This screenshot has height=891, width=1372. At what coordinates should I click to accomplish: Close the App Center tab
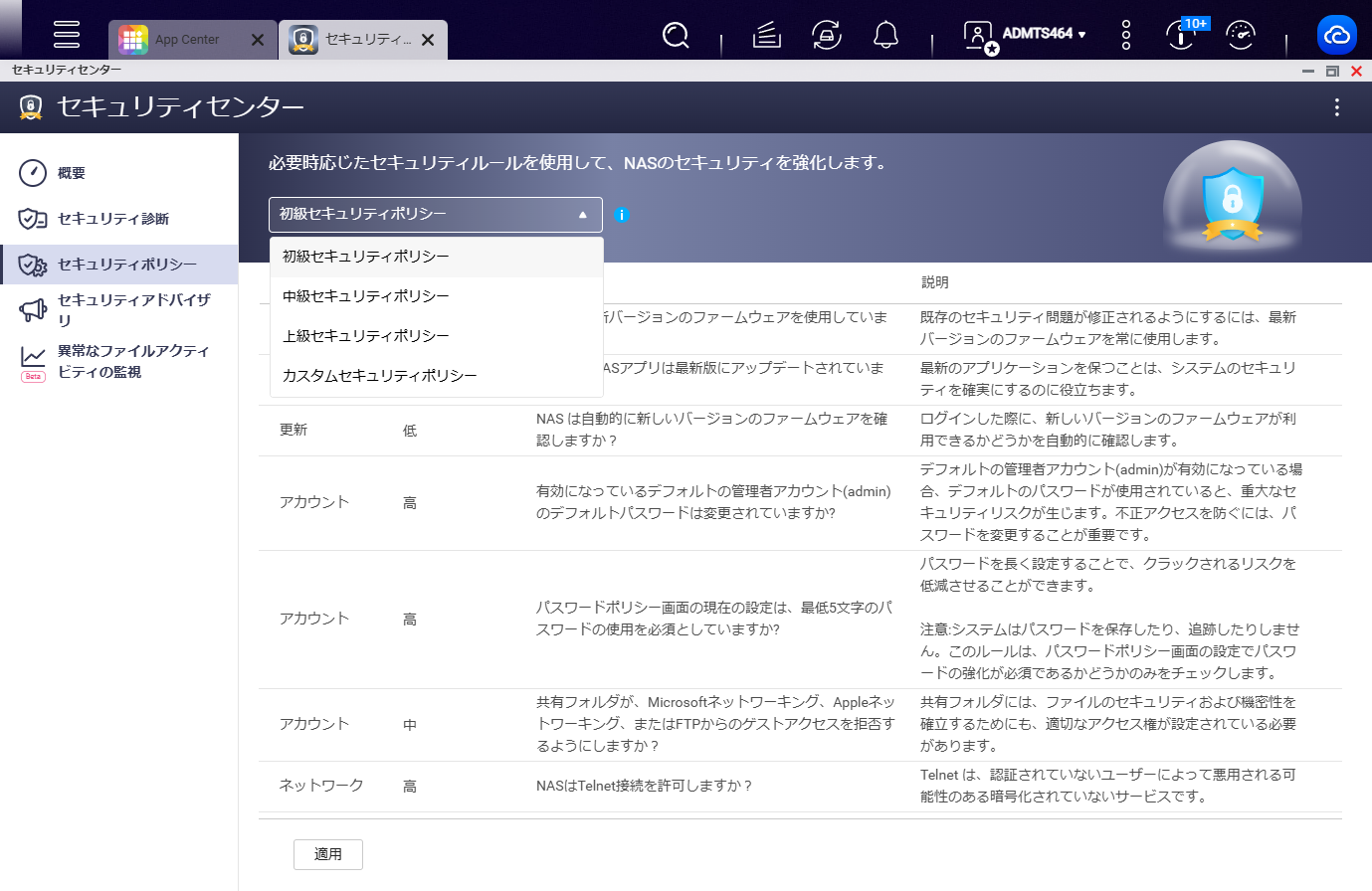pos(258,40)
